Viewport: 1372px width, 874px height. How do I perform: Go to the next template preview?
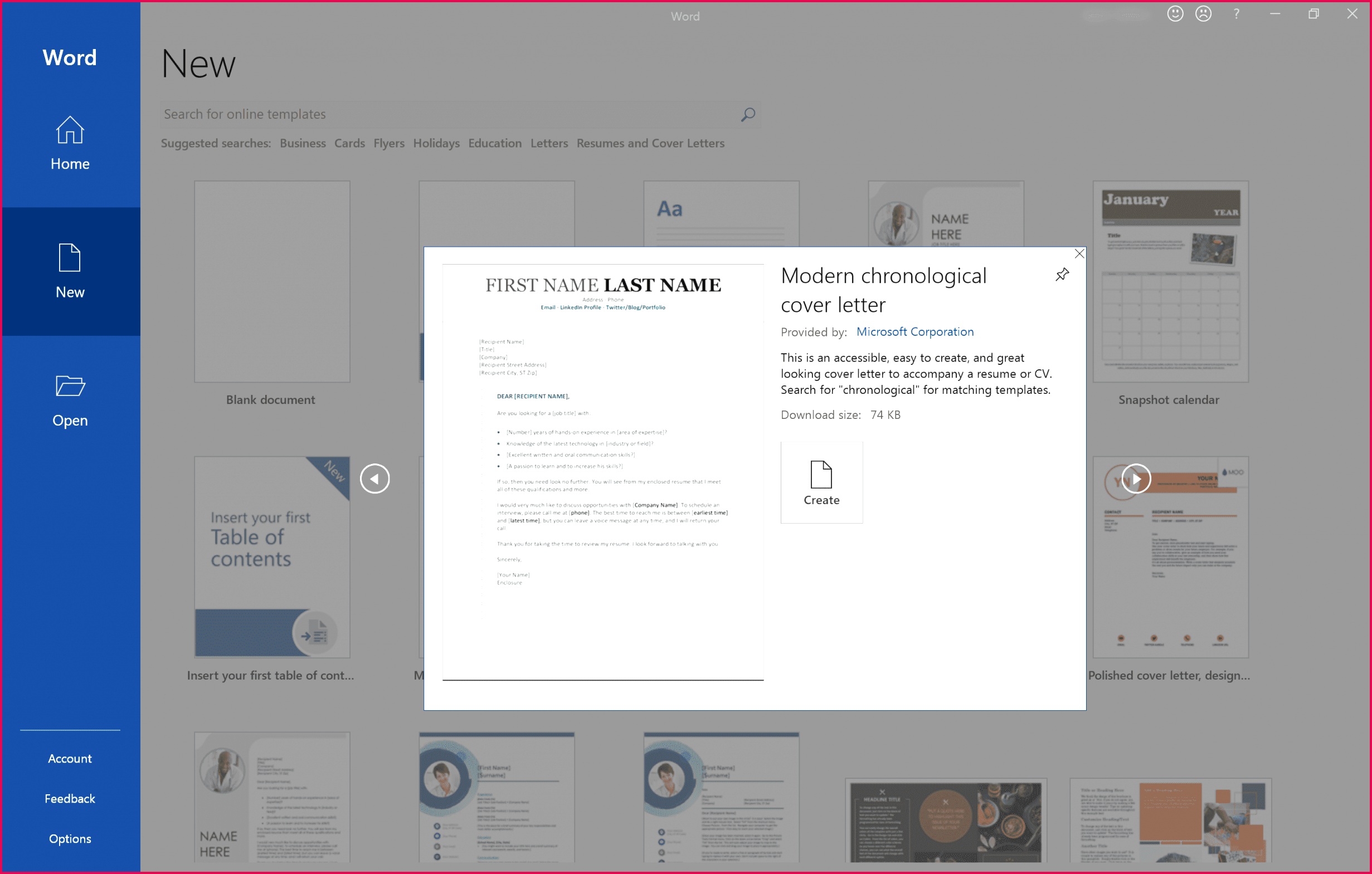pos(1136,479)
